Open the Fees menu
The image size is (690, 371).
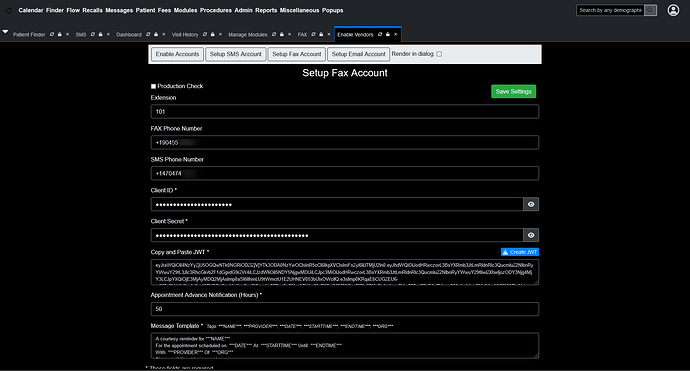pos(165,10)
